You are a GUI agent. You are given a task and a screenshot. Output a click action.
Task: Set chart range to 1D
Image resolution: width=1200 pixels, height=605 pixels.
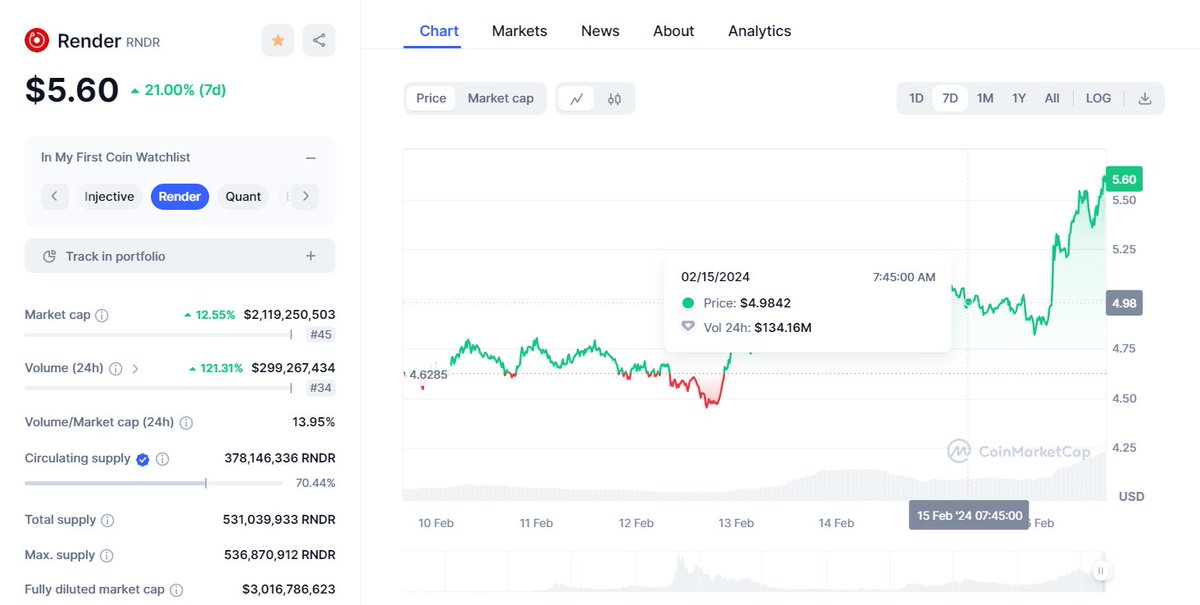point(916,98)
